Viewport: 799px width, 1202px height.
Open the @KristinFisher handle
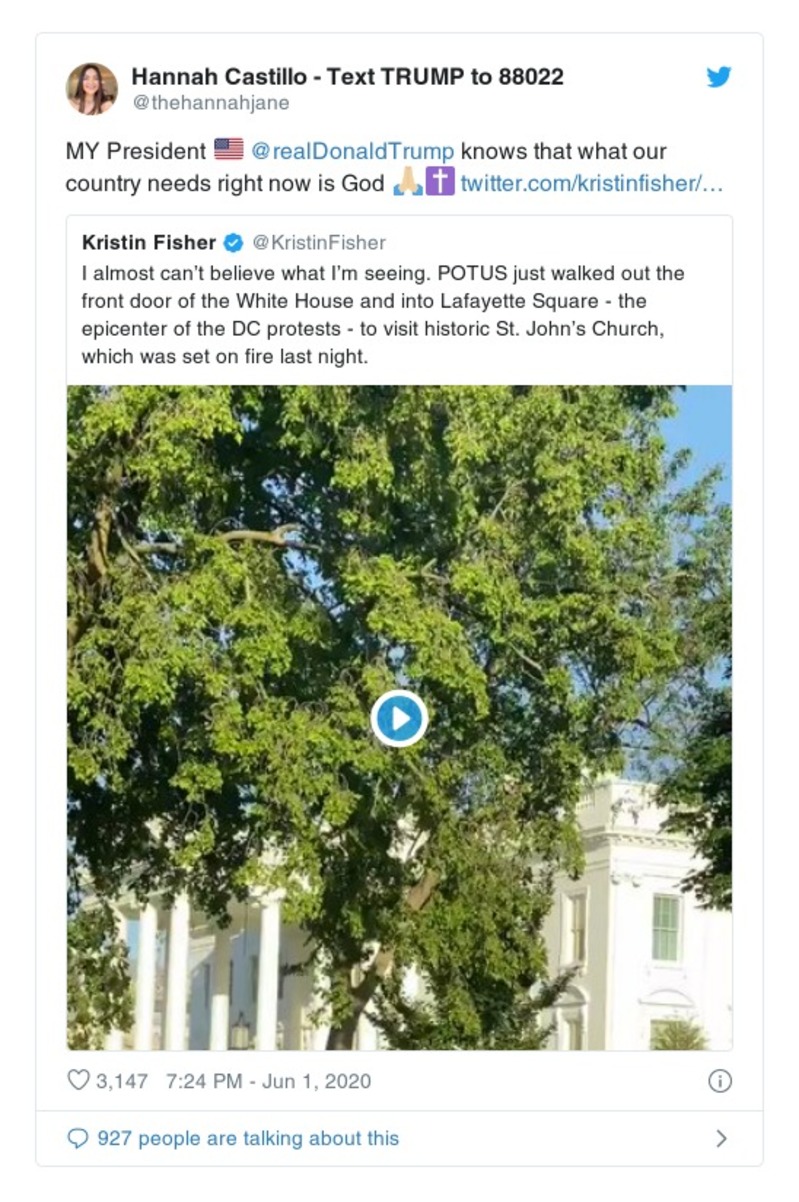tap(318, 243)
